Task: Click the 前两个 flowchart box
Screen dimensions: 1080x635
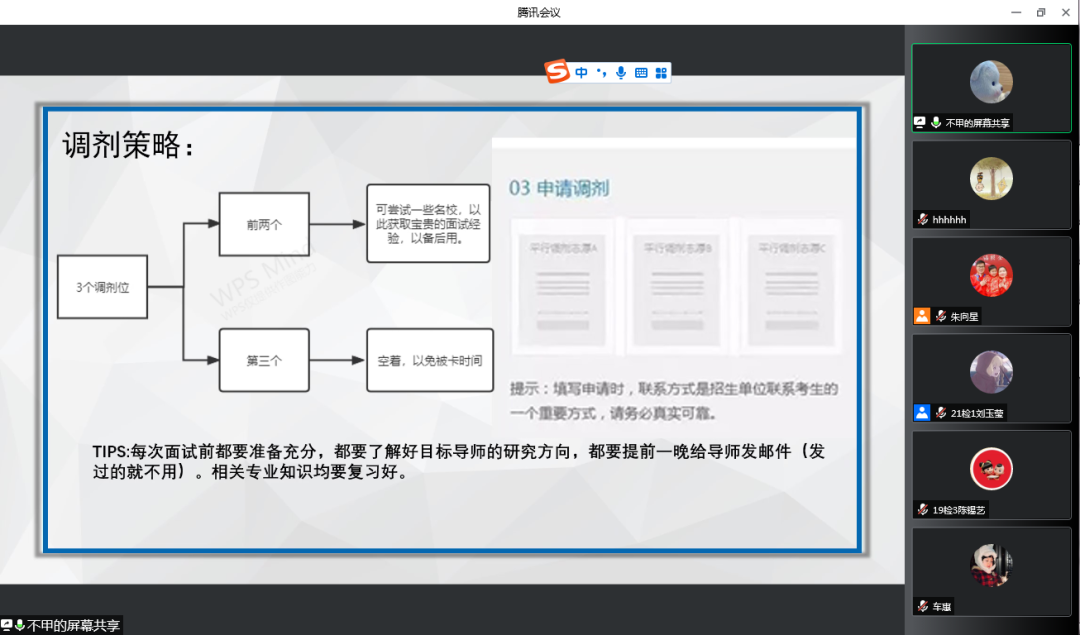Action: [264, 225]
